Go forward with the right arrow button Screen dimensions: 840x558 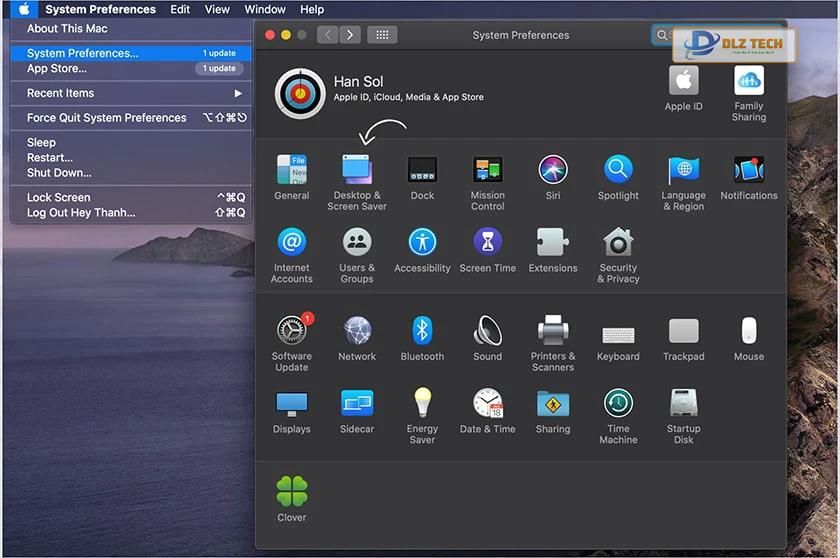[350, 35]
